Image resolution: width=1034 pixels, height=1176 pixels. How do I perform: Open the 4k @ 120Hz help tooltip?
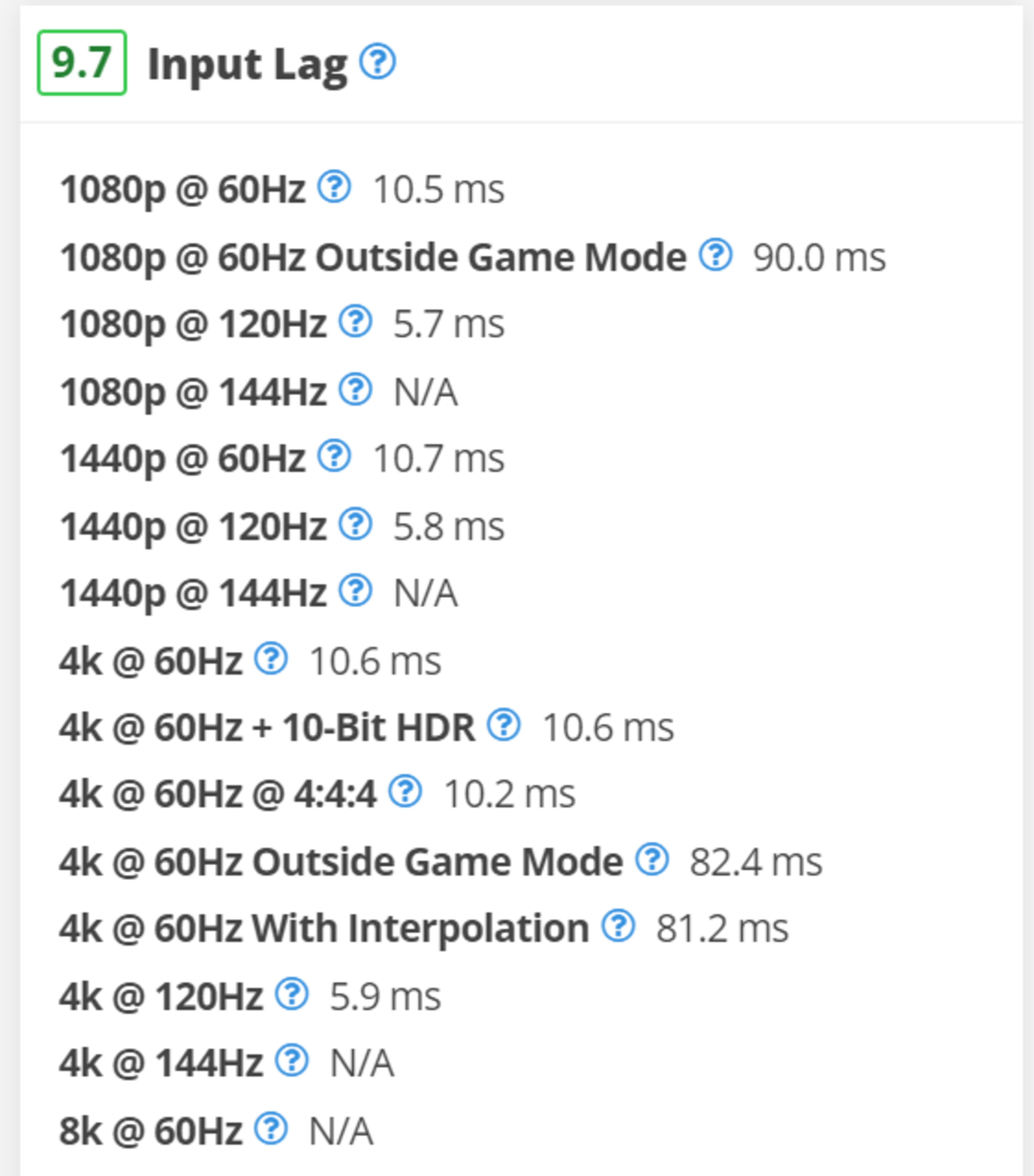292,994
